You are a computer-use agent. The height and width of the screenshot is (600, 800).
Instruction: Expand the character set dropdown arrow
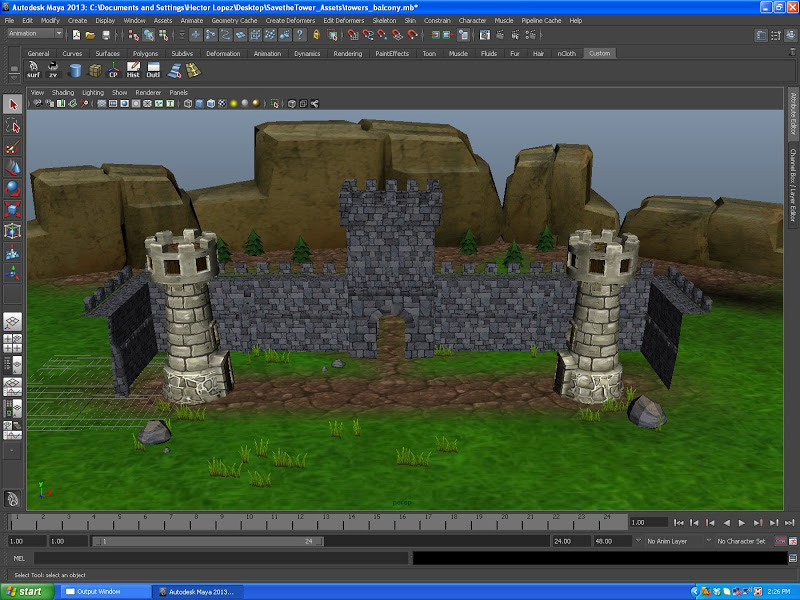click(709, 541)
